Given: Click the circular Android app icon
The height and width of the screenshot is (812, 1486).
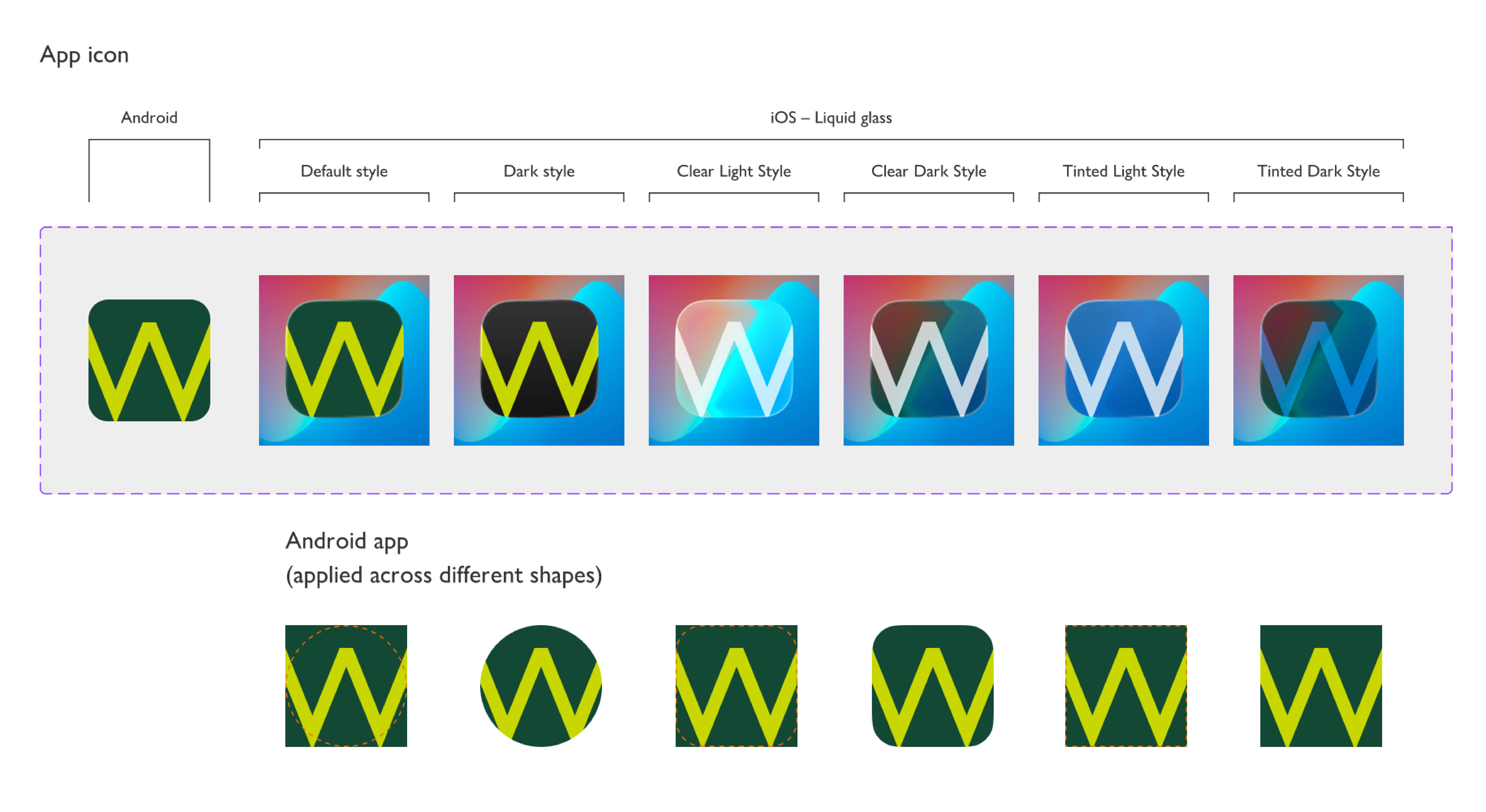Looking at the screenshot, I should tap(541, 686).
